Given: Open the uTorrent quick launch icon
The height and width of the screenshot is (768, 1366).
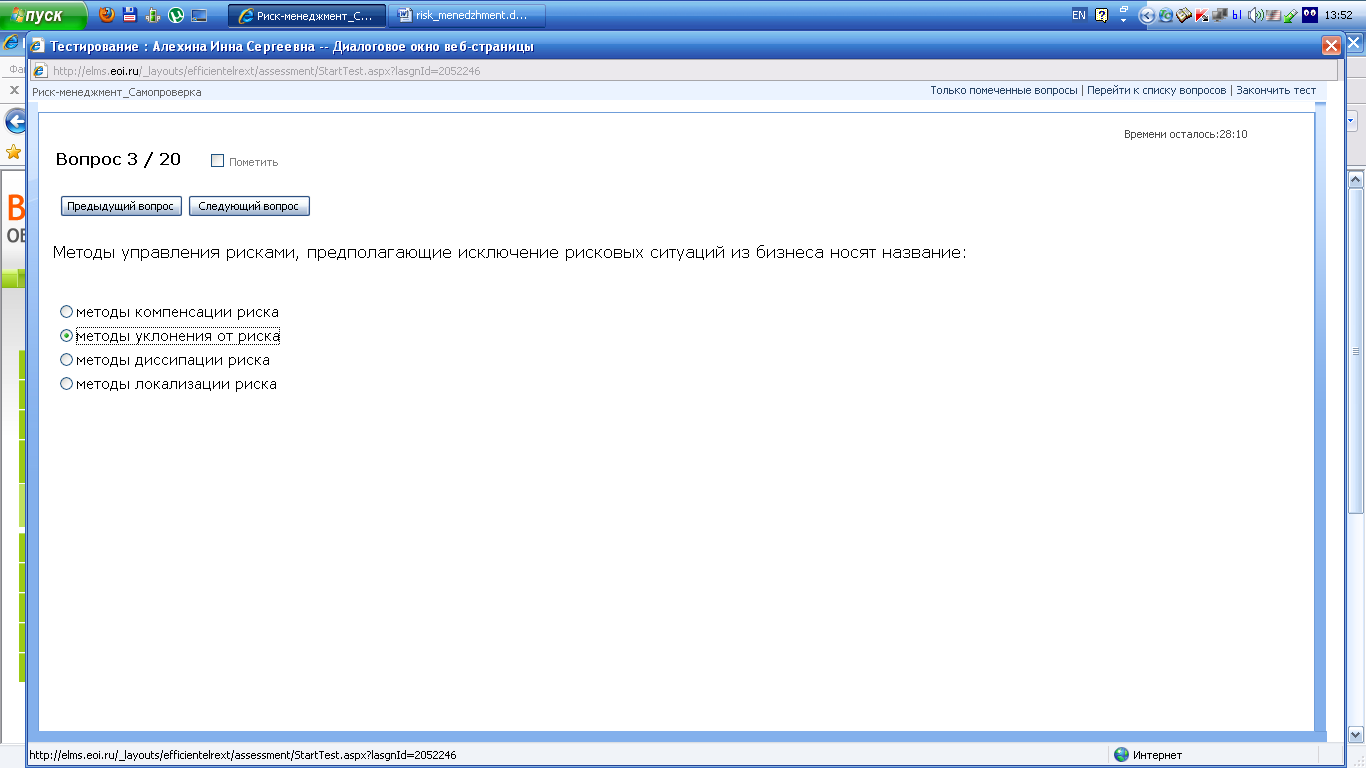Looking at the screenshot, I should pos(176,15).
